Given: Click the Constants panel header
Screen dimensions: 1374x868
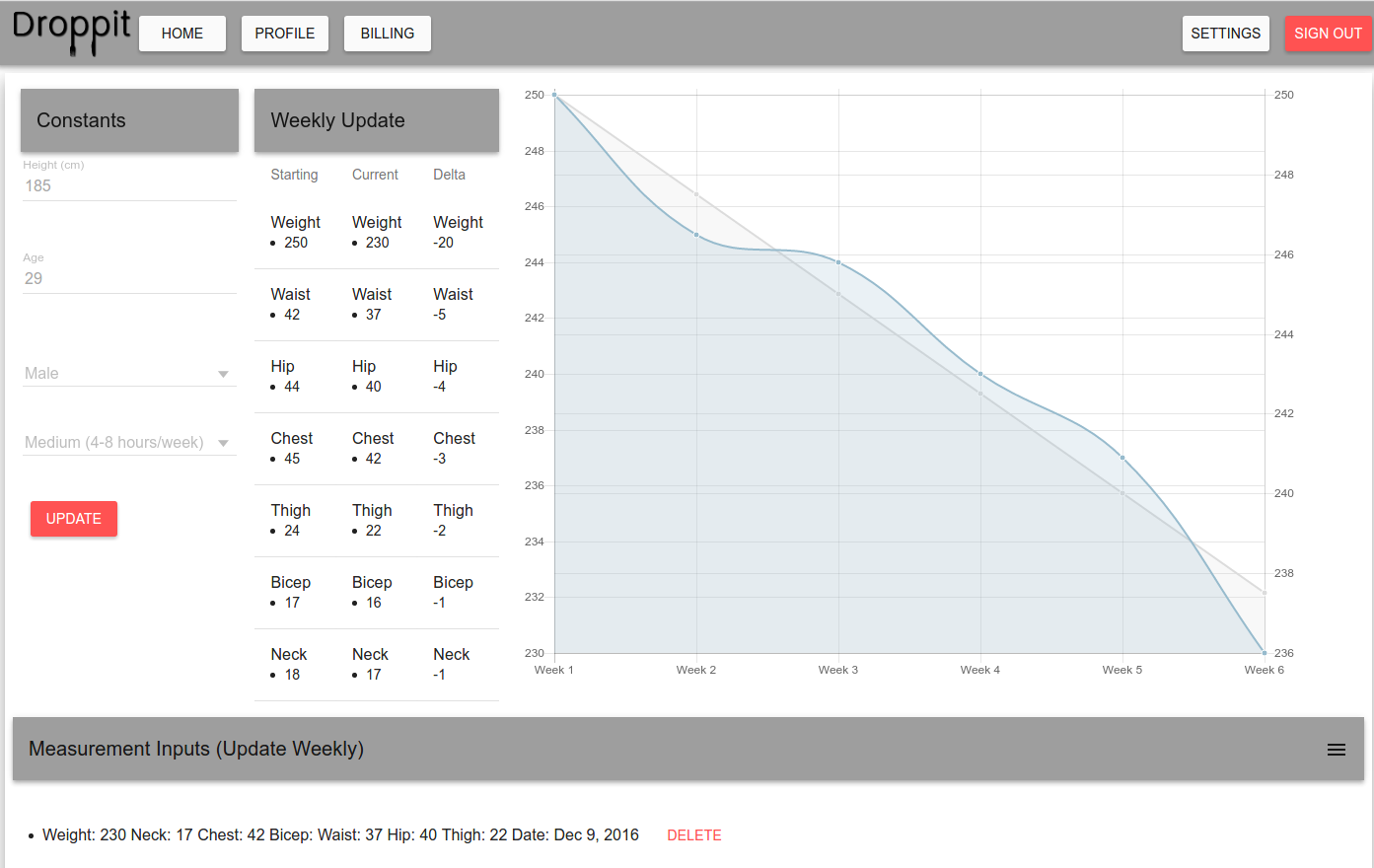Looking at the screenshot, I should click(x=129, y=120).
